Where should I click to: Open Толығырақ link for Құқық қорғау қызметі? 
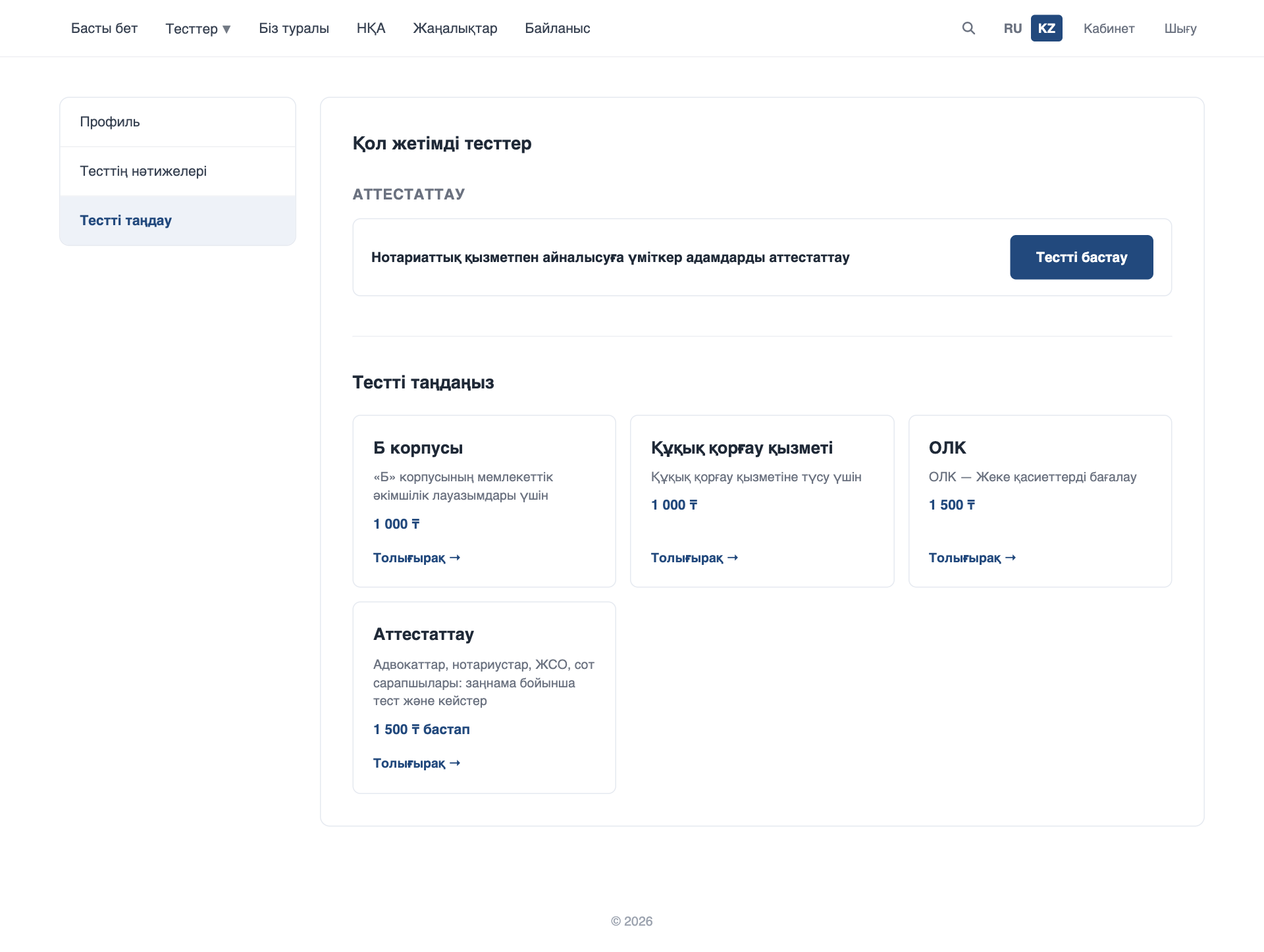click(x=695, y=558)
